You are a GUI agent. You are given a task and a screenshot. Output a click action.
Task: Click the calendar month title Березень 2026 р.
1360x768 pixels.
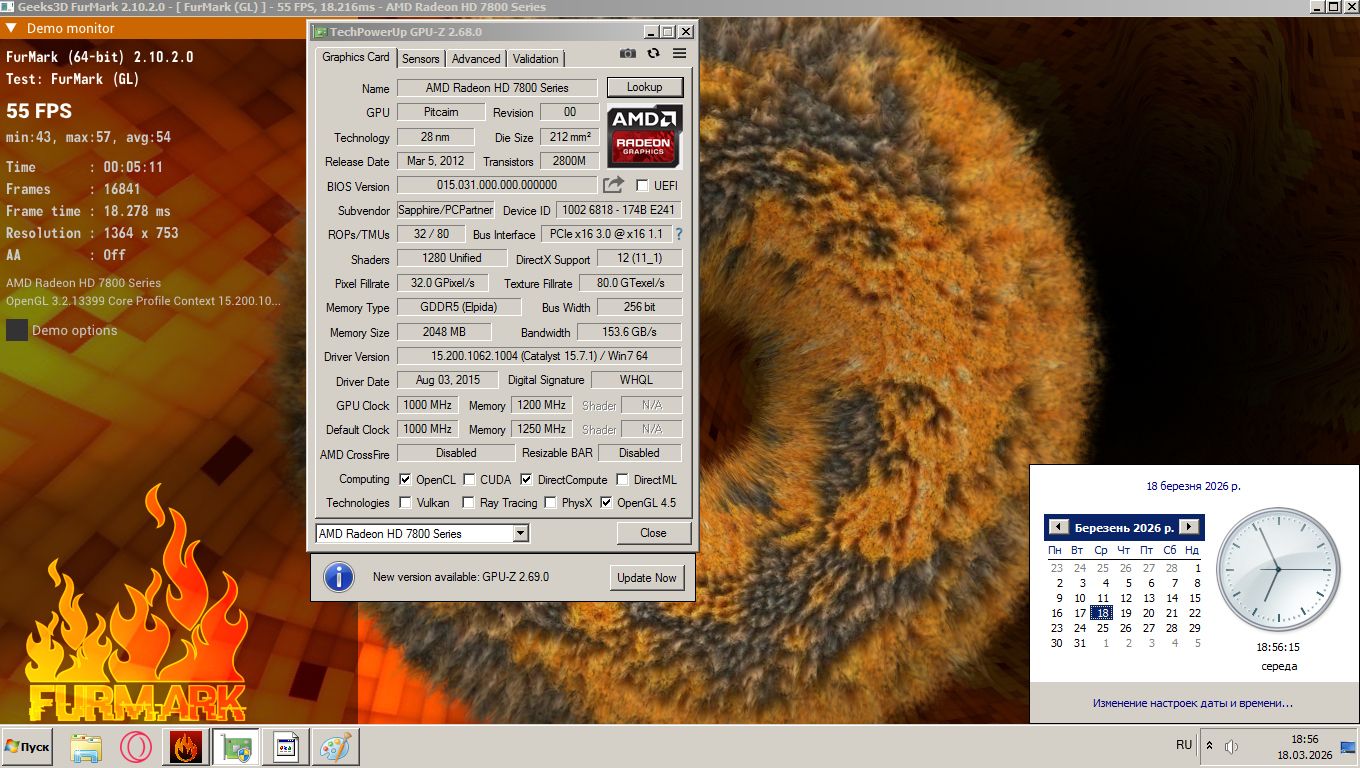(x=1124, y=527)
